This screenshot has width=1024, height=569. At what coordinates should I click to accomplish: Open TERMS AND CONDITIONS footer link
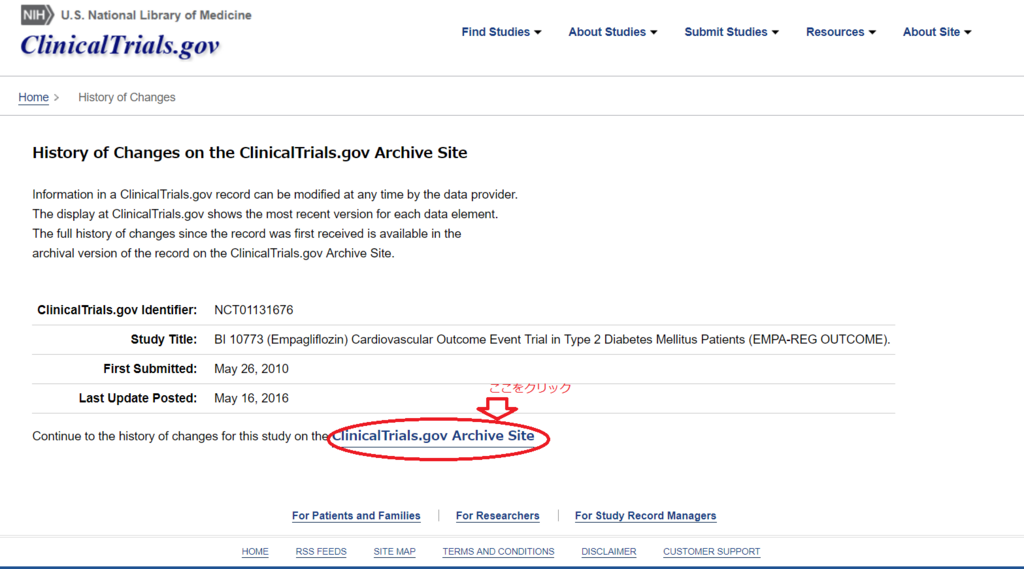coord(498,552)
